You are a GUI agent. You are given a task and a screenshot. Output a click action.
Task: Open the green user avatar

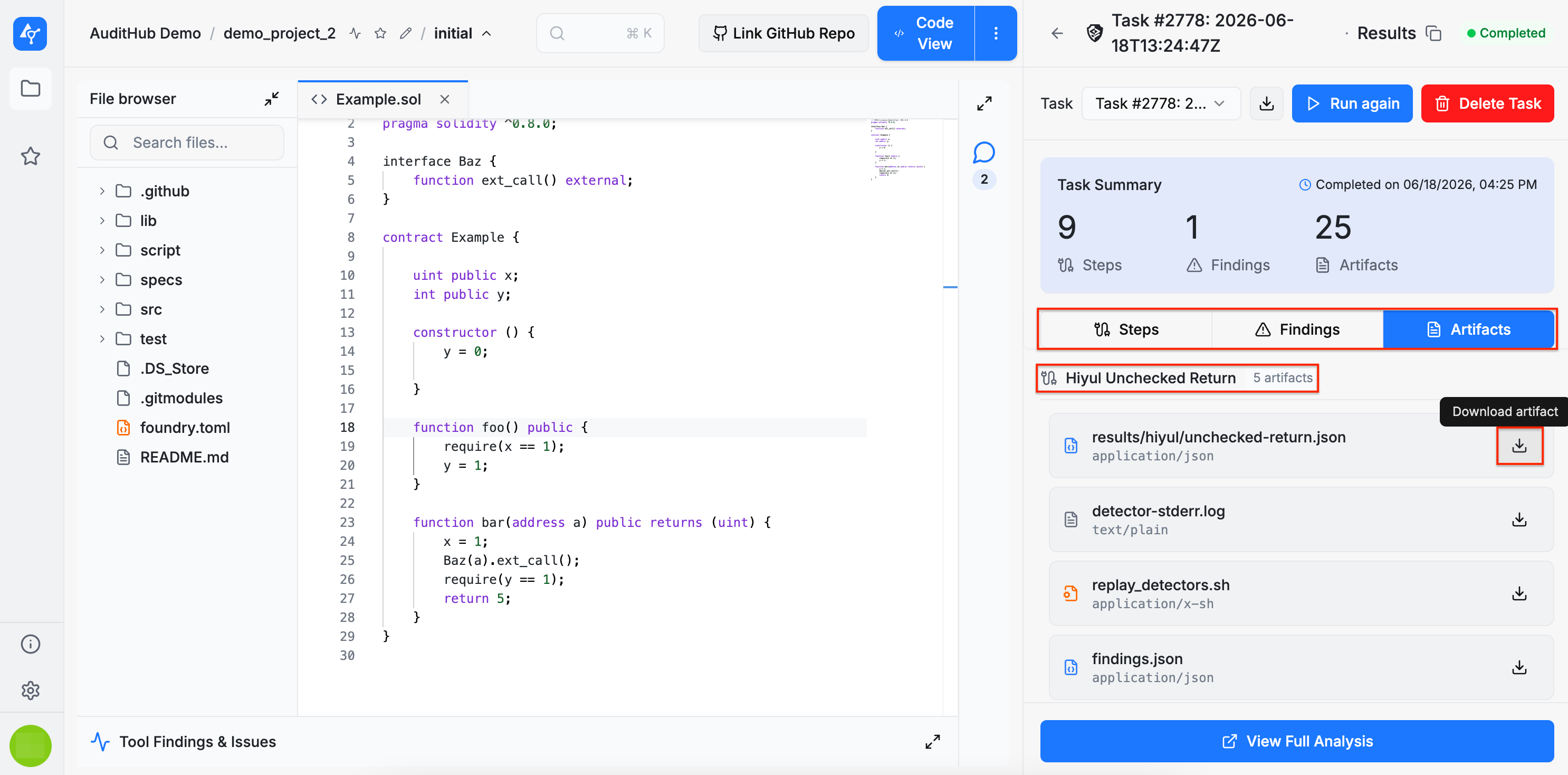31,745
